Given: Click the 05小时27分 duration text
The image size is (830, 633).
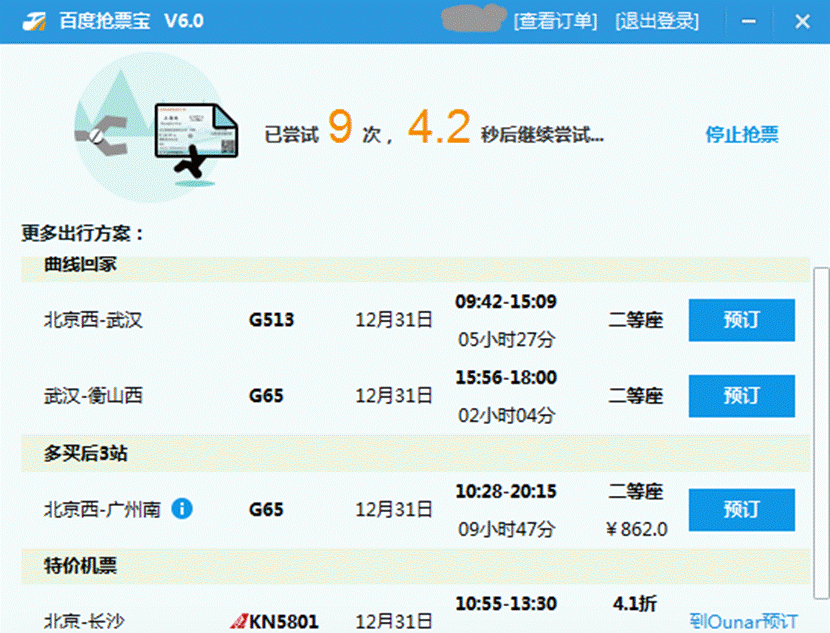Looking at the screenshot, I should click(x=507, y=339).
